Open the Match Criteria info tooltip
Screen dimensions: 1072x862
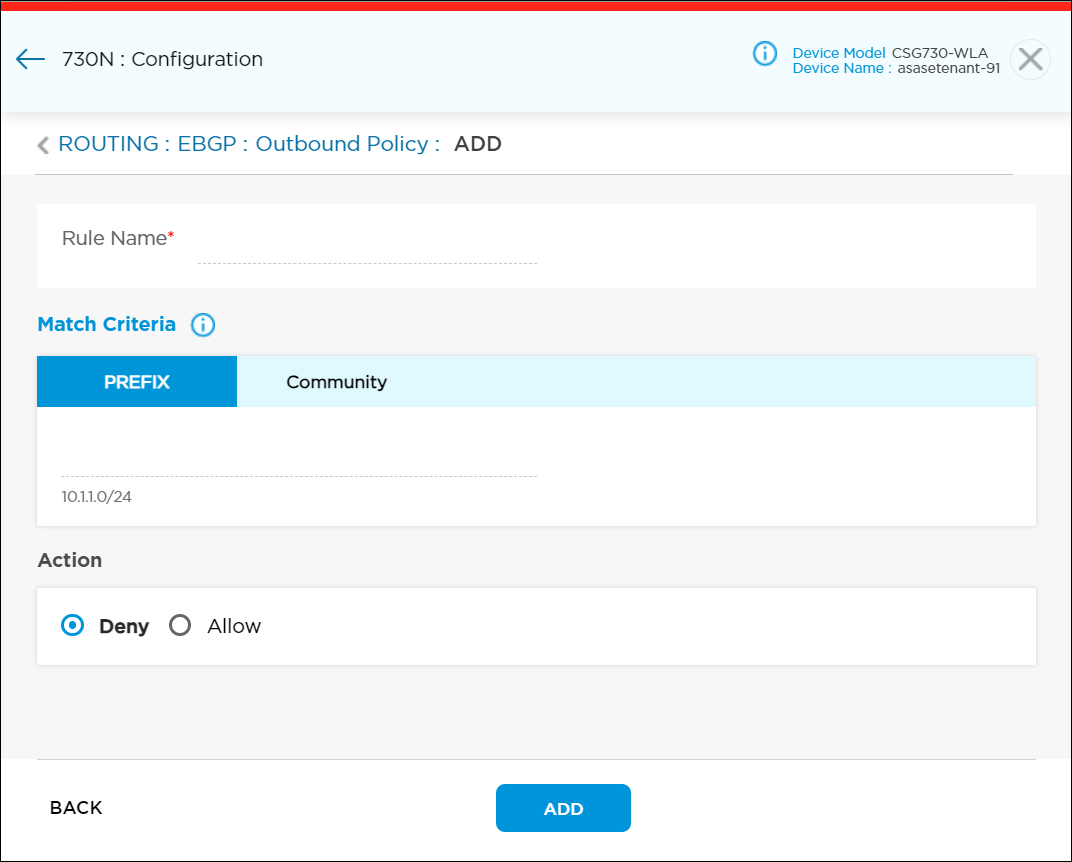coord(203,324)
